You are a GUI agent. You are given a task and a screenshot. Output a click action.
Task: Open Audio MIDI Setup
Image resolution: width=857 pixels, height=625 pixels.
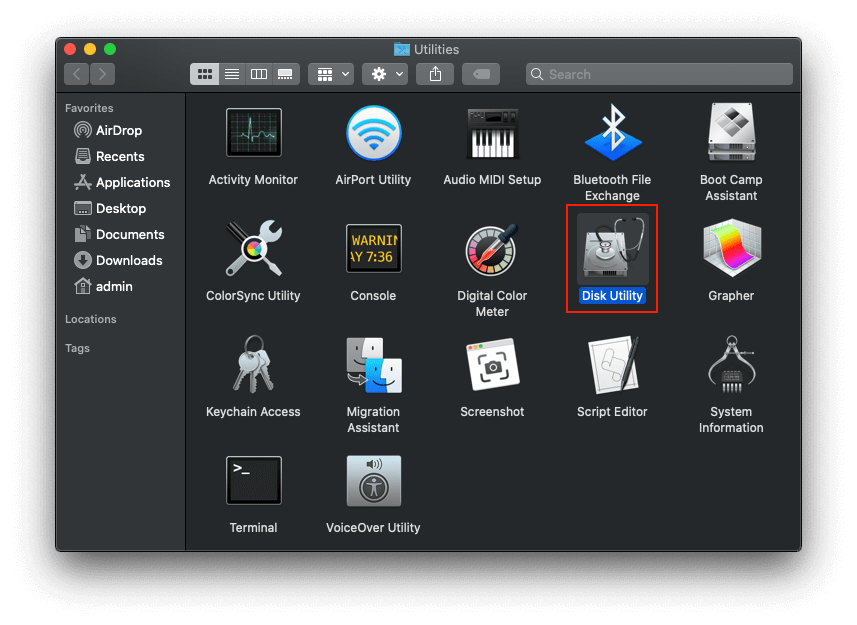click(x=492, y=131)
